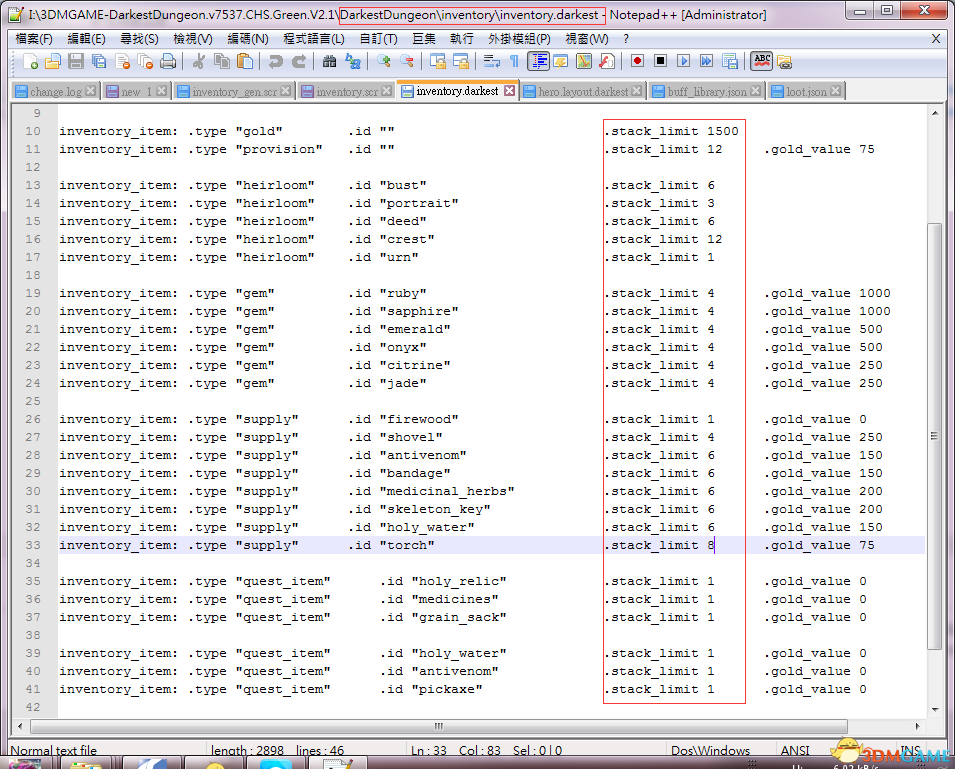955x769 pixels.
Task: Open the 巨集 menu
Action: pos(424,39)
